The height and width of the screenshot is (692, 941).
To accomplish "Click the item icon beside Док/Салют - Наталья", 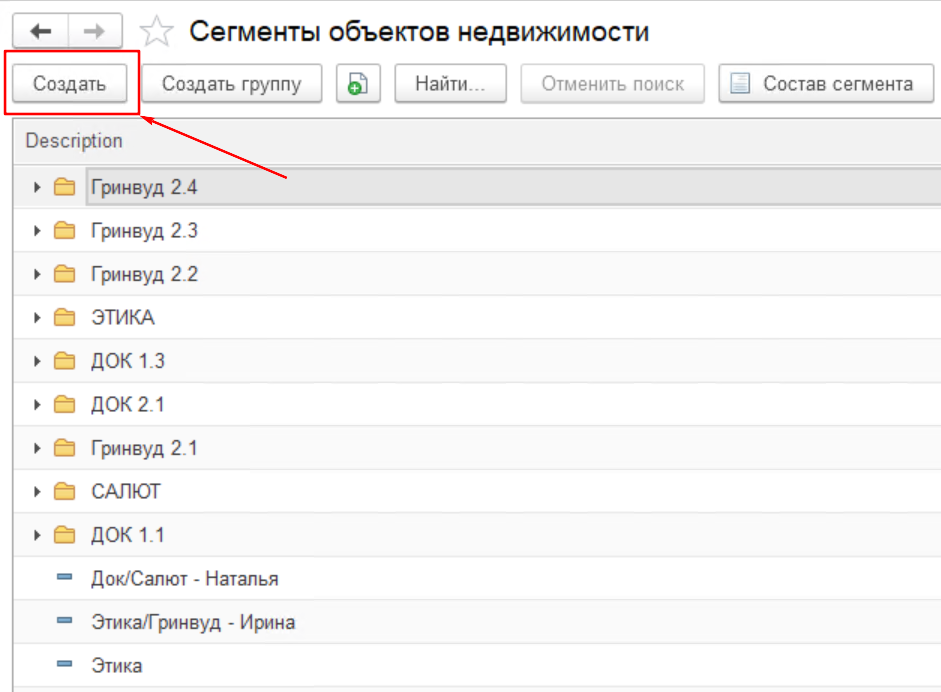I will click(x=65, y=578).
